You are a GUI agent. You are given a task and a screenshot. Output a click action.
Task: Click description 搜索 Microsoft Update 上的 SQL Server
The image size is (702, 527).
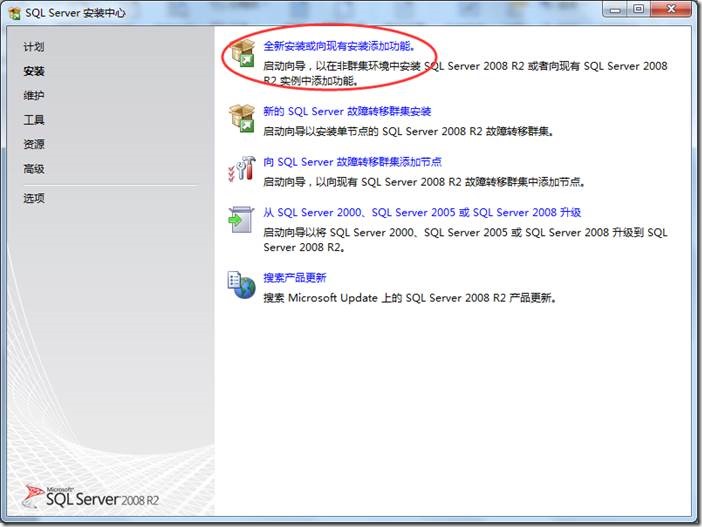pos(410,298)
